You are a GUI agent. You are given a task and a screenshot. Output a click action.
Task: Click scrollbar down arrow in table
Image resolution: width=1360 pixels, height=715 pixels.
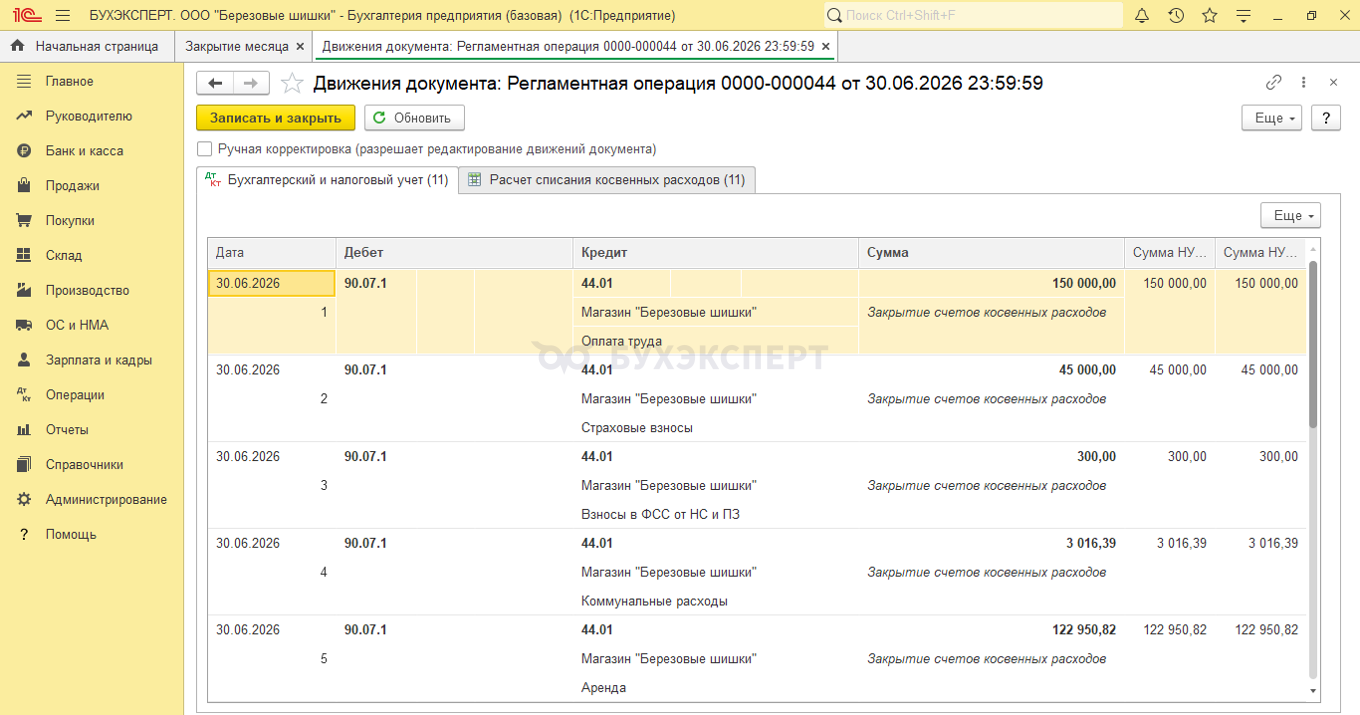pos(1313,691)
